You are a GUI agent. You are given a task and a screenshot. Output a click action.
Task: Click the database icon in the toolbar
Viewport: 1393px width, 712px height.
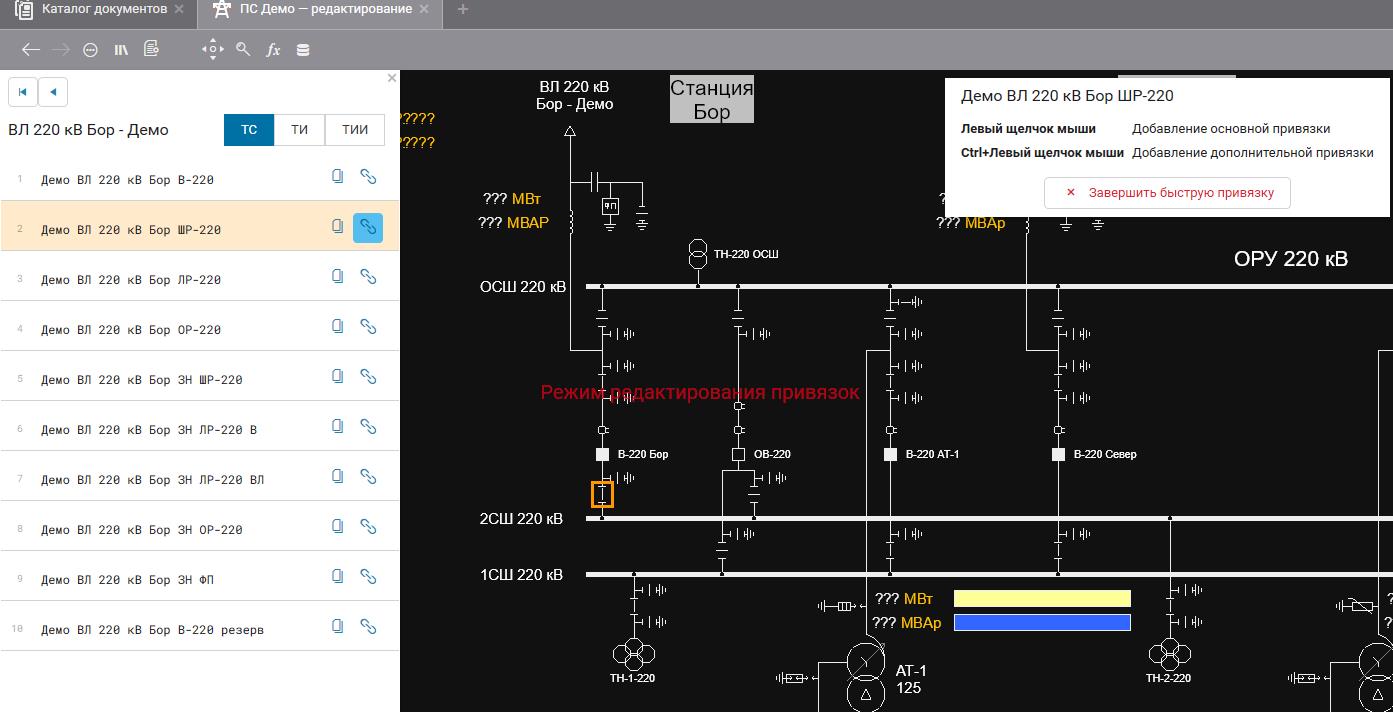point(303,49)
